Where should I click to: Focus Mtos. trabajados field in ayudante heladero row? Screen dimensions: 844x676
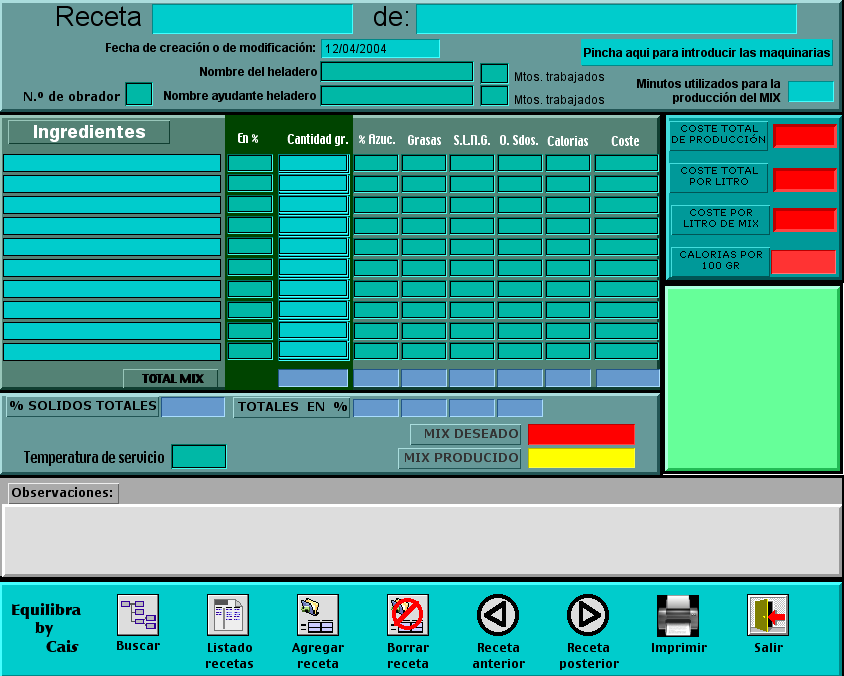pyautogui.click(x=494, y=96)
